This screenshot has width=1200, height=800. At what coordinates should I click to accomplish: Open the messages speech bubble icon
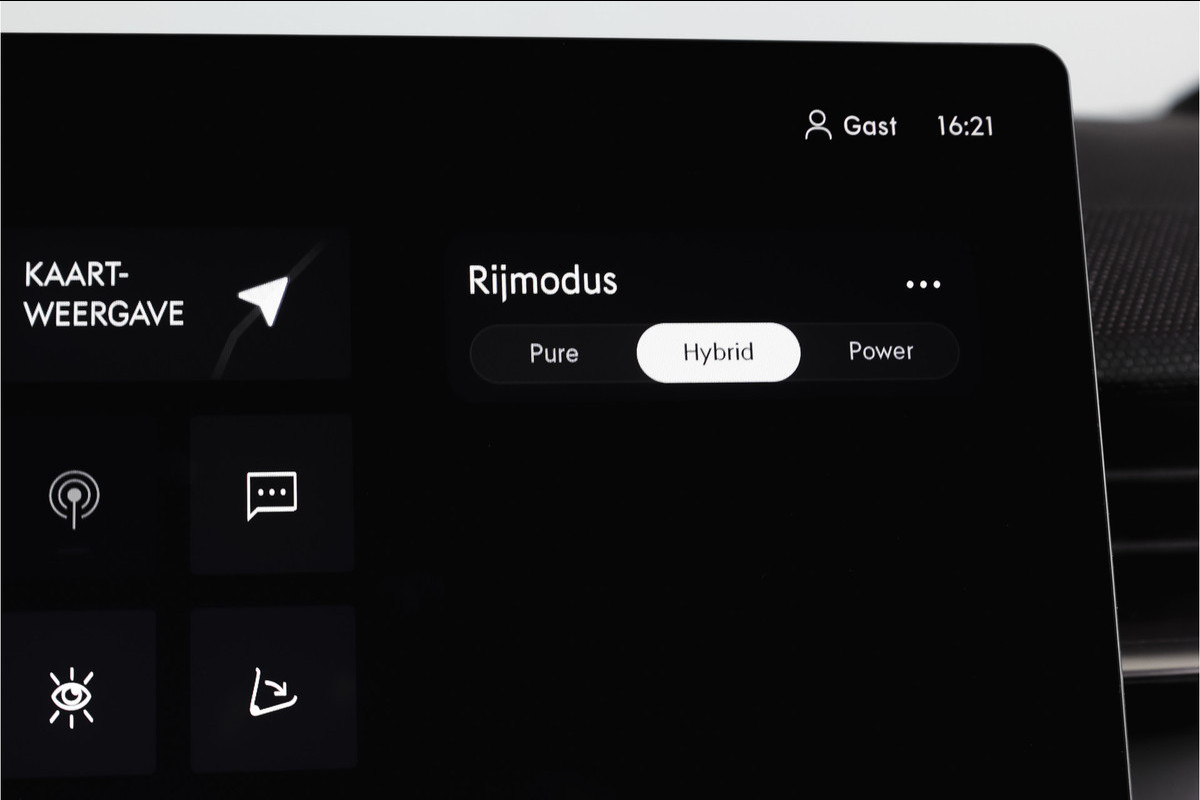272,495
